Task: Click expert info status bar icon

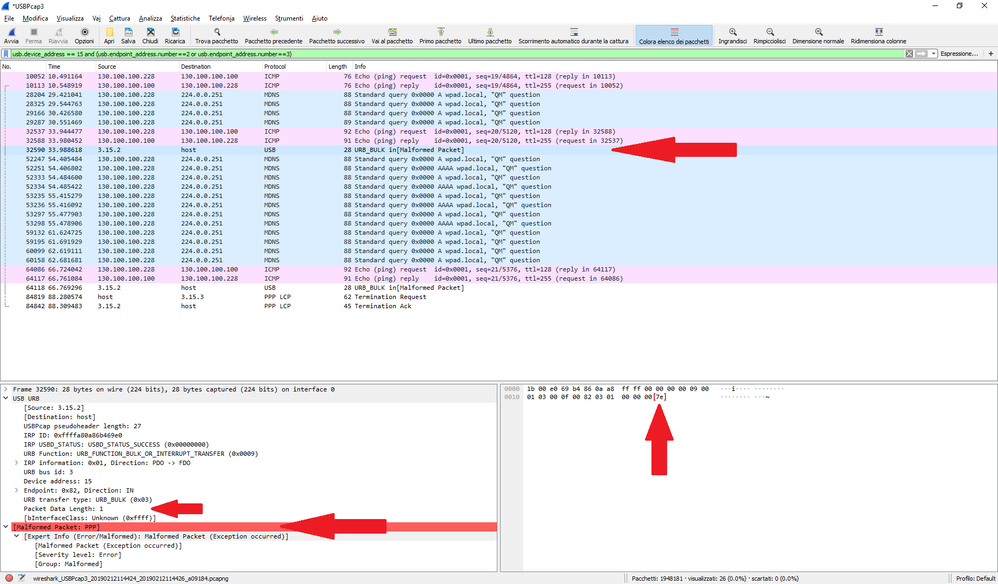Action: 9,578
